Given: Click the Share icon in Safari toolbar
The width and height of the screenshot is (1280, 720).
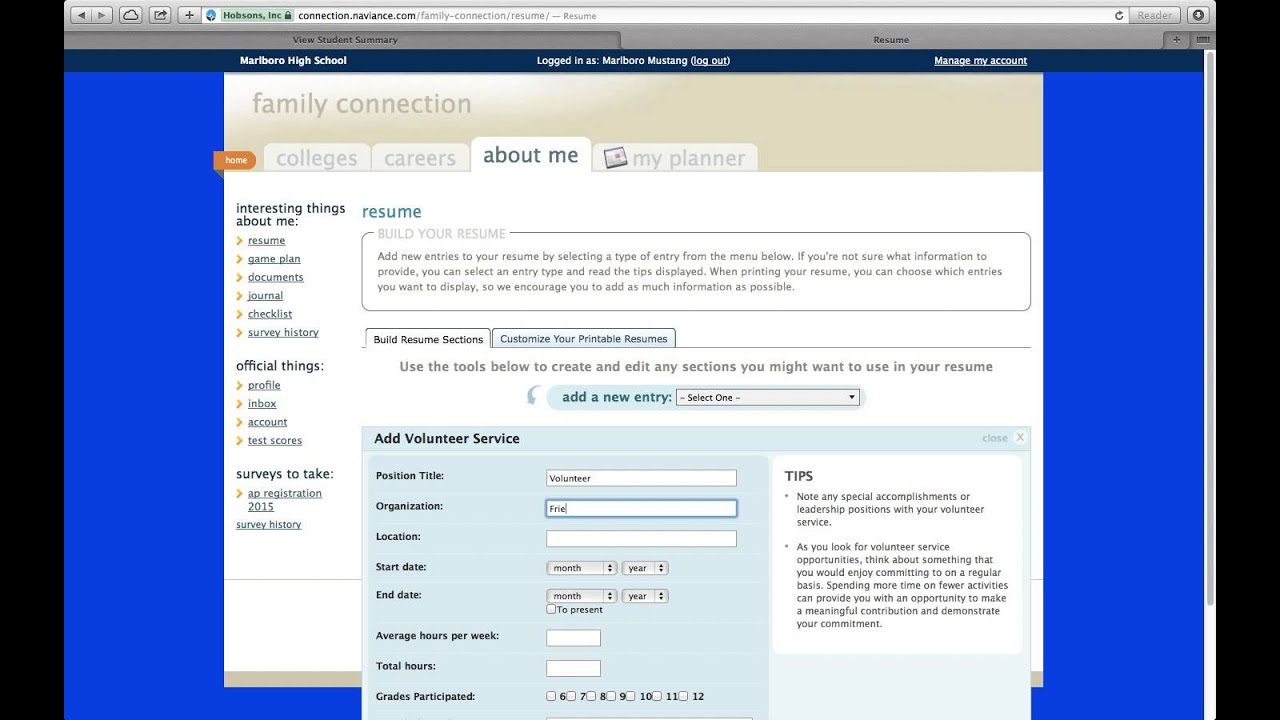Looking at the screenshot, I should [x=160, y=15].
